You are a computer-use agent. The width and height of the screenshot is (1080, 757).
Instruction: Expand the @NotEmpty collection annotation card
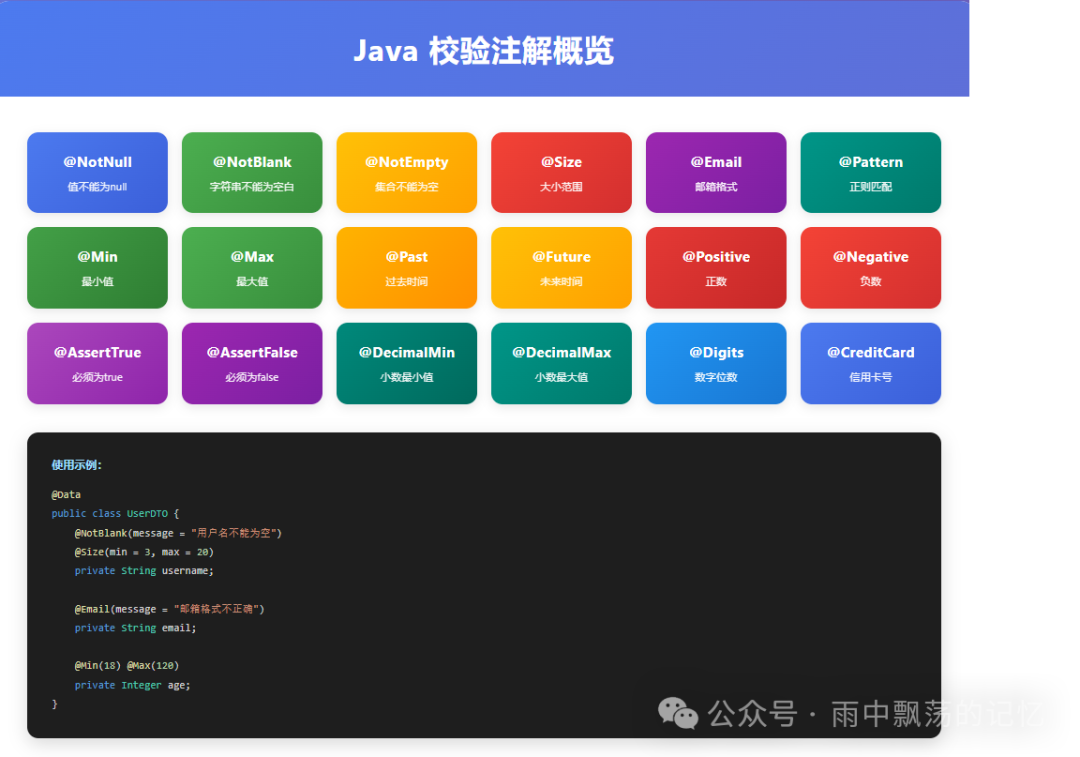pos(406,171)
